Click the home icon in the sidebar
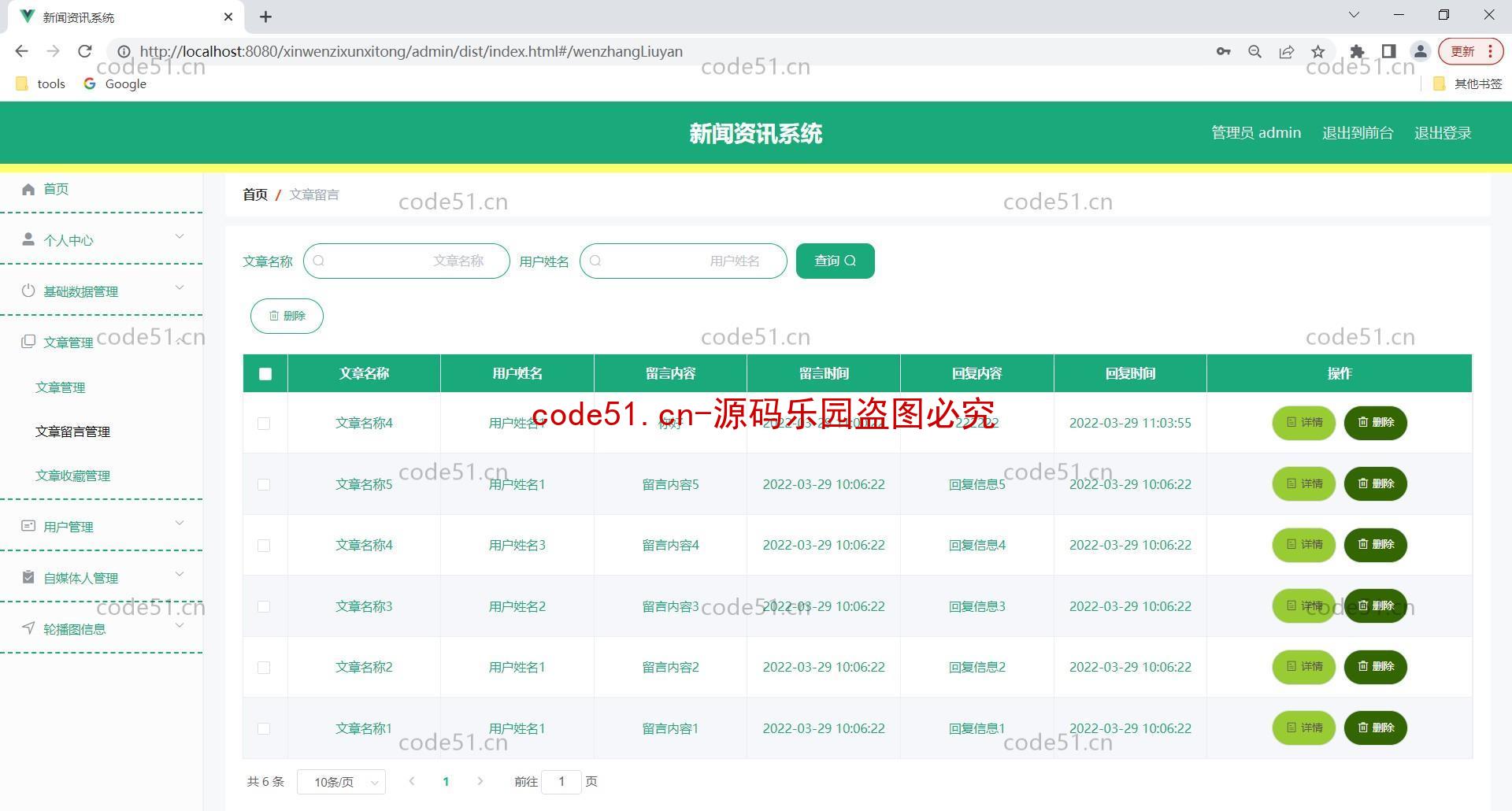This screenshot has height=811, width=1512. 29,189
